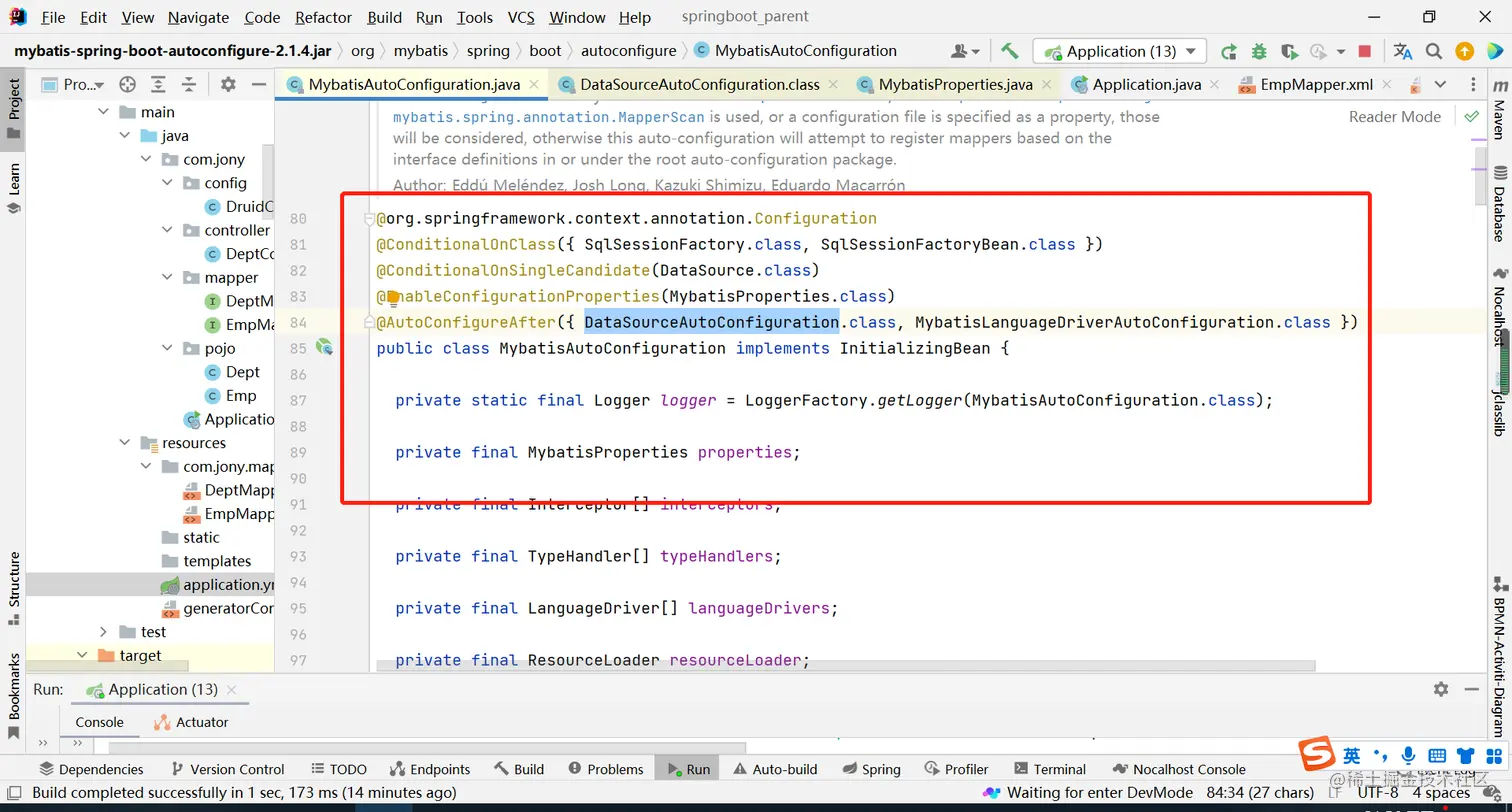Collapse the controller package
This screenshot has width=1512, height=812.
167,230
